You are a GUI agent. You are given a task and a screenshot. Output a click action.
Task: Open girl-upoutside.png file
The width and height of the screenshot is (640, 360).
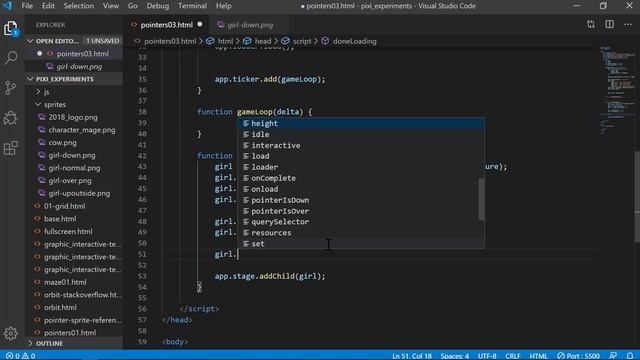click(79, 193)
